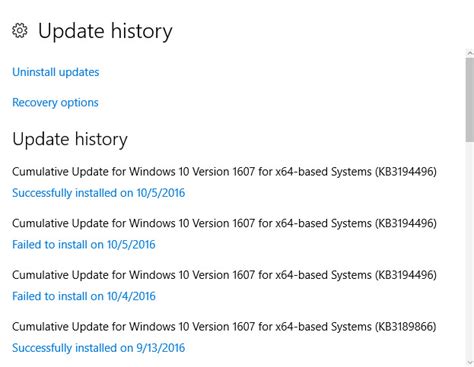
Task: Click the settings gear icon beside the page title
Action: [x=20, y=31]
